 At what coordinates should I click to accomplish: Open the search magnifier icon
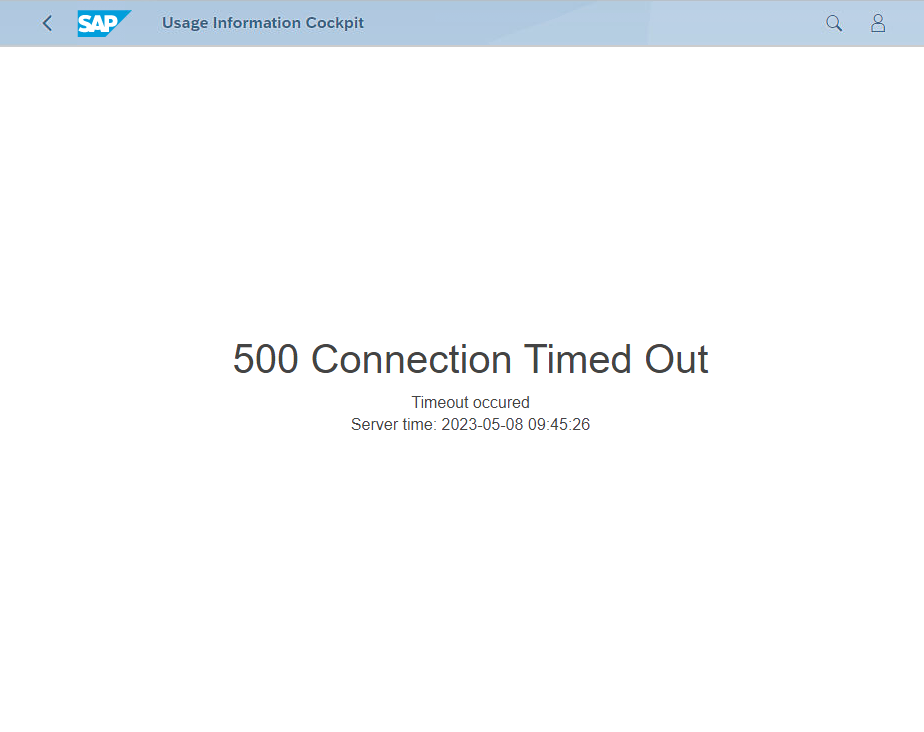(834, 24)
